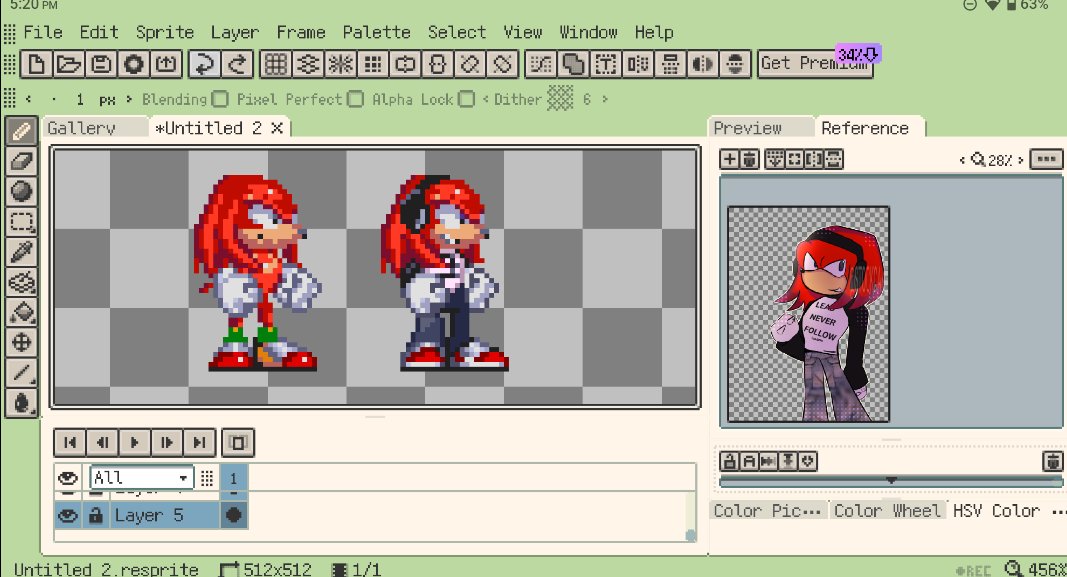Image resolution: width=1067 pixels, height=577 pixels.
Task: Save the sprite with floppy icon
Action: coord(101,65)
